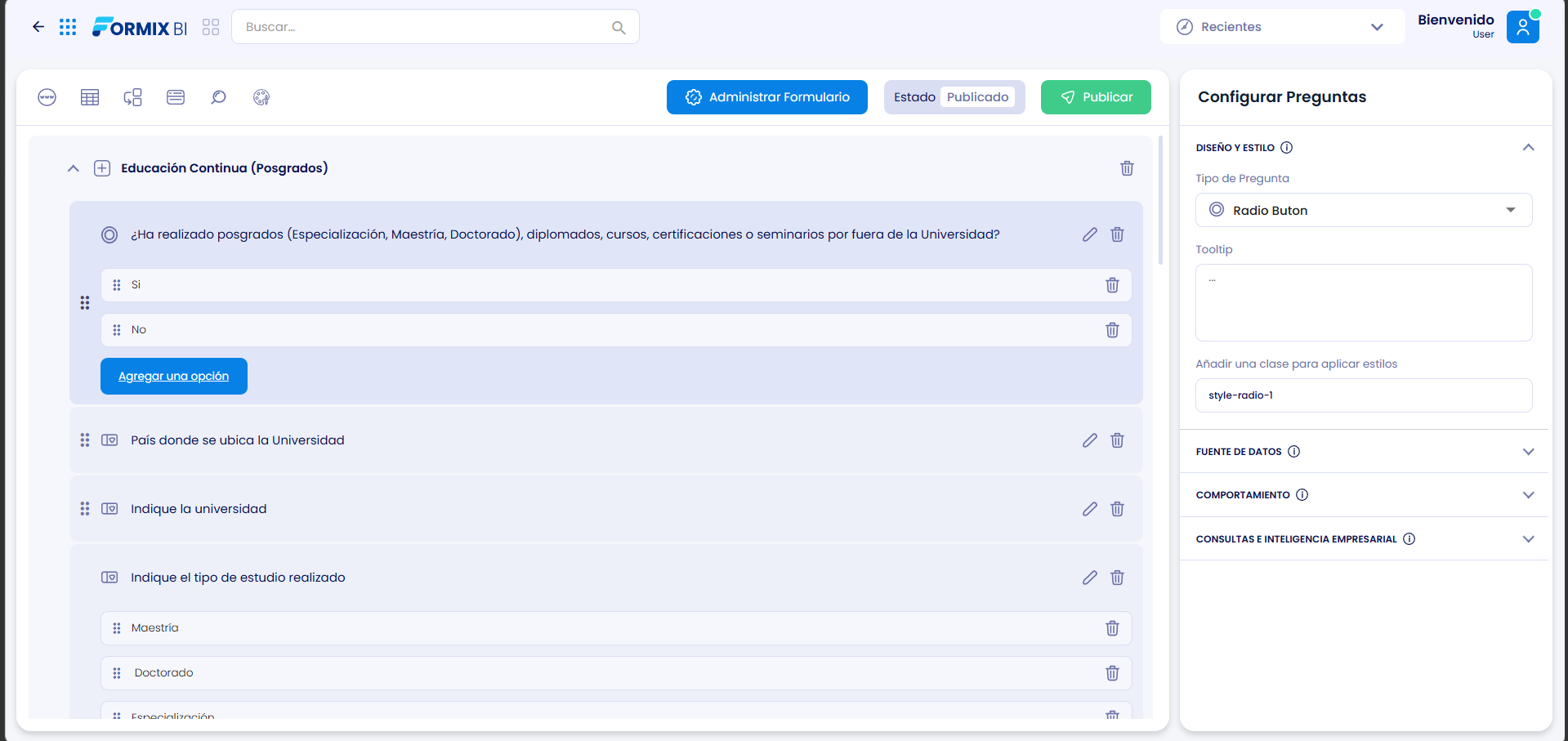Click drag handle of País donde question
The width and height of the screenshot is (1568, 741).
coord(85,440)
